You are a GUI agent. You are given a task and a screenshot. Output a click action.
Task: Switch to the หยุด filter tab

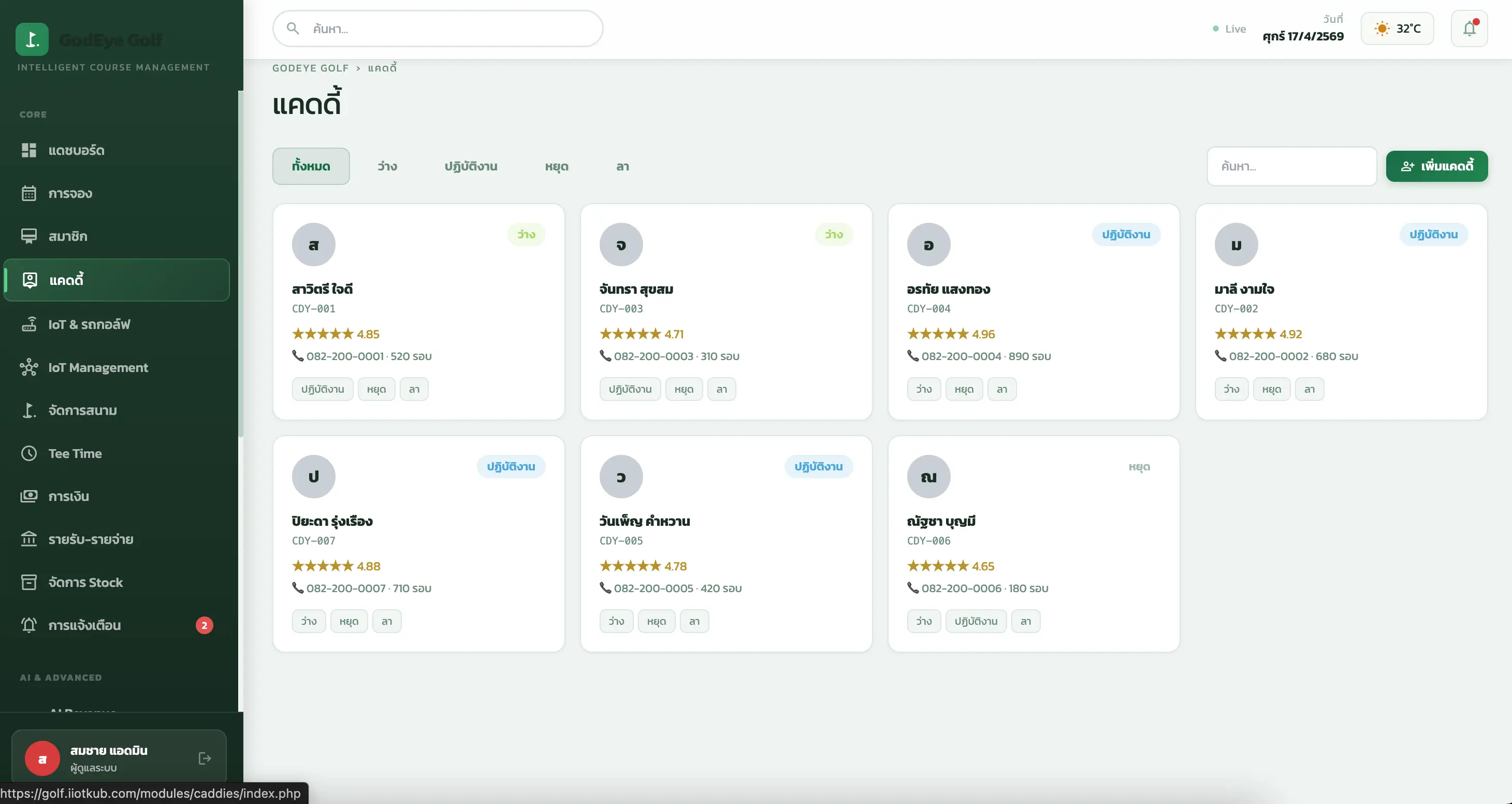coord(557,166)
